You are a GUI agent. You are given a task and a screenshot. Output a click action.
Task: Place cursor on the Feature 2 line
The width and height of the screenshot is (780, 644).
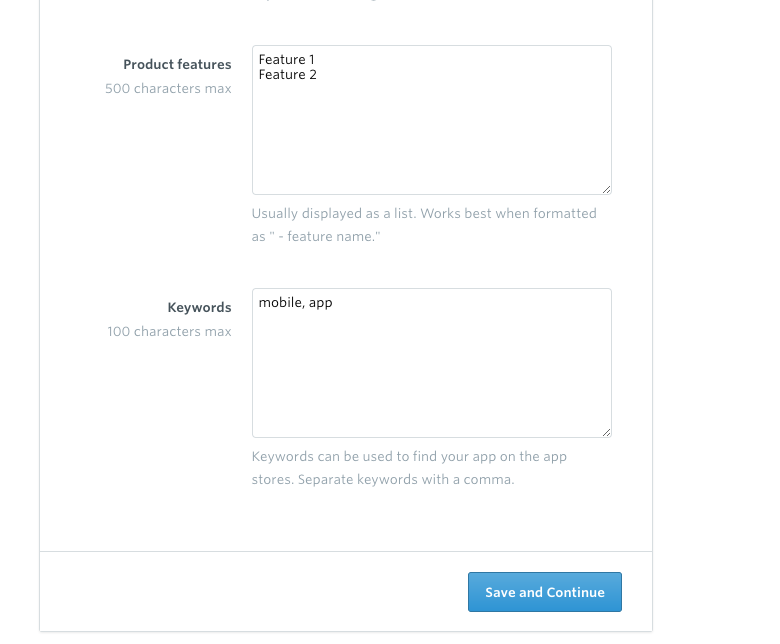coord(288,75)
